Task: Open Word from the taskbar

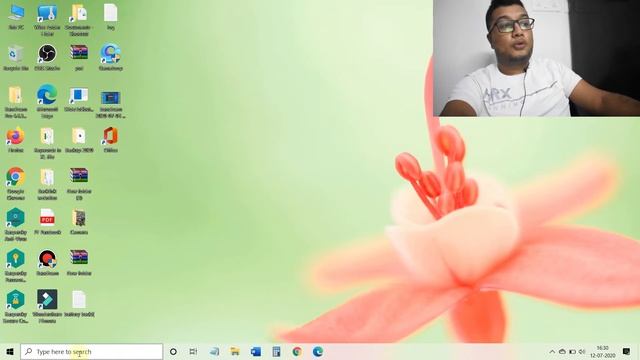Action: coord(256,351)
